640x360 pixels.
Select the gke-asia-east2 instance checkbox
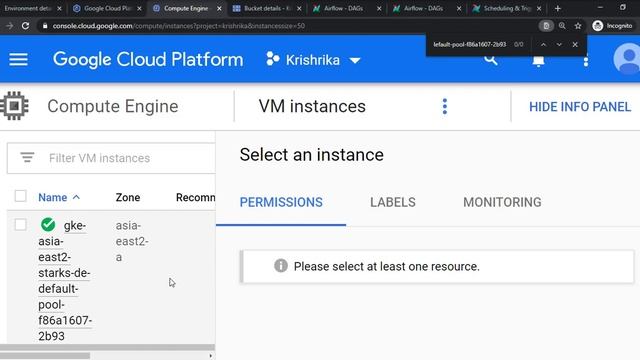tap(20, 224)
